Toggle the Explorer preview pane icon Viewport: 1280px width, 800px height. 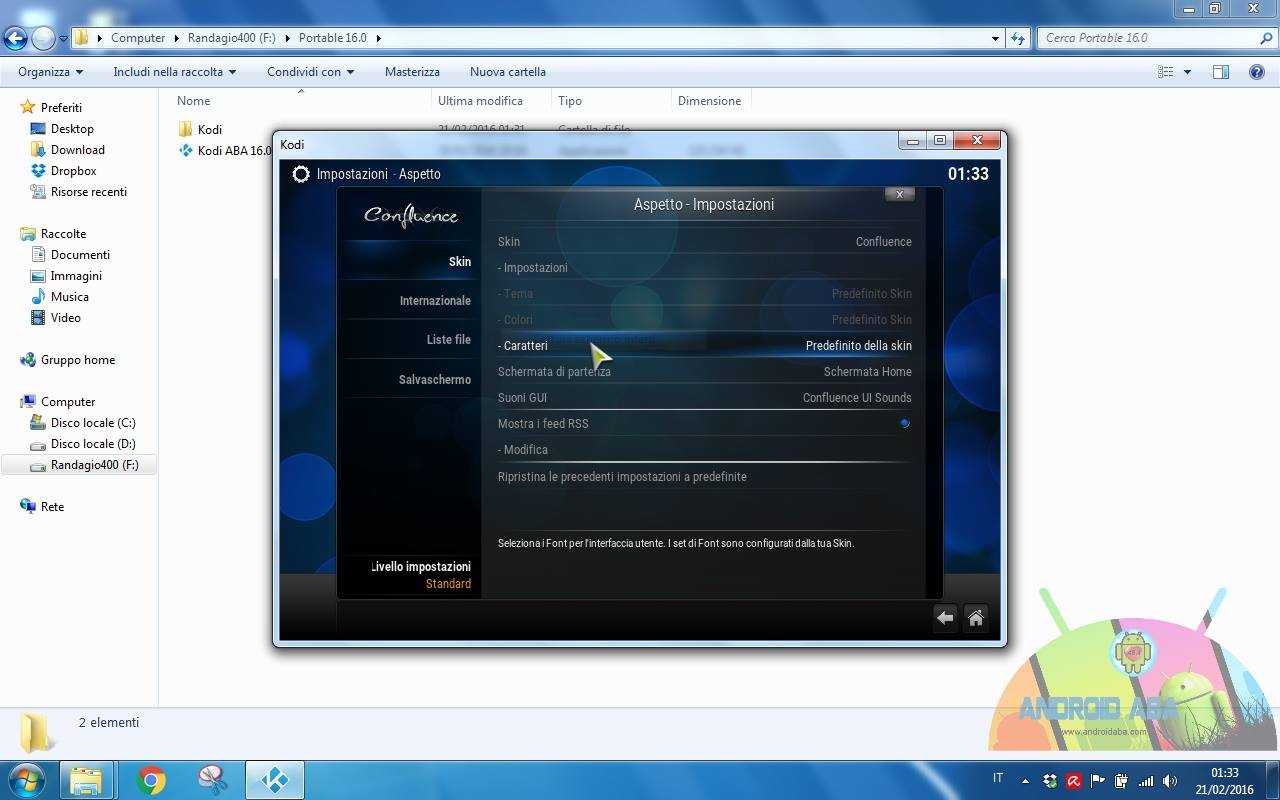1220,72
